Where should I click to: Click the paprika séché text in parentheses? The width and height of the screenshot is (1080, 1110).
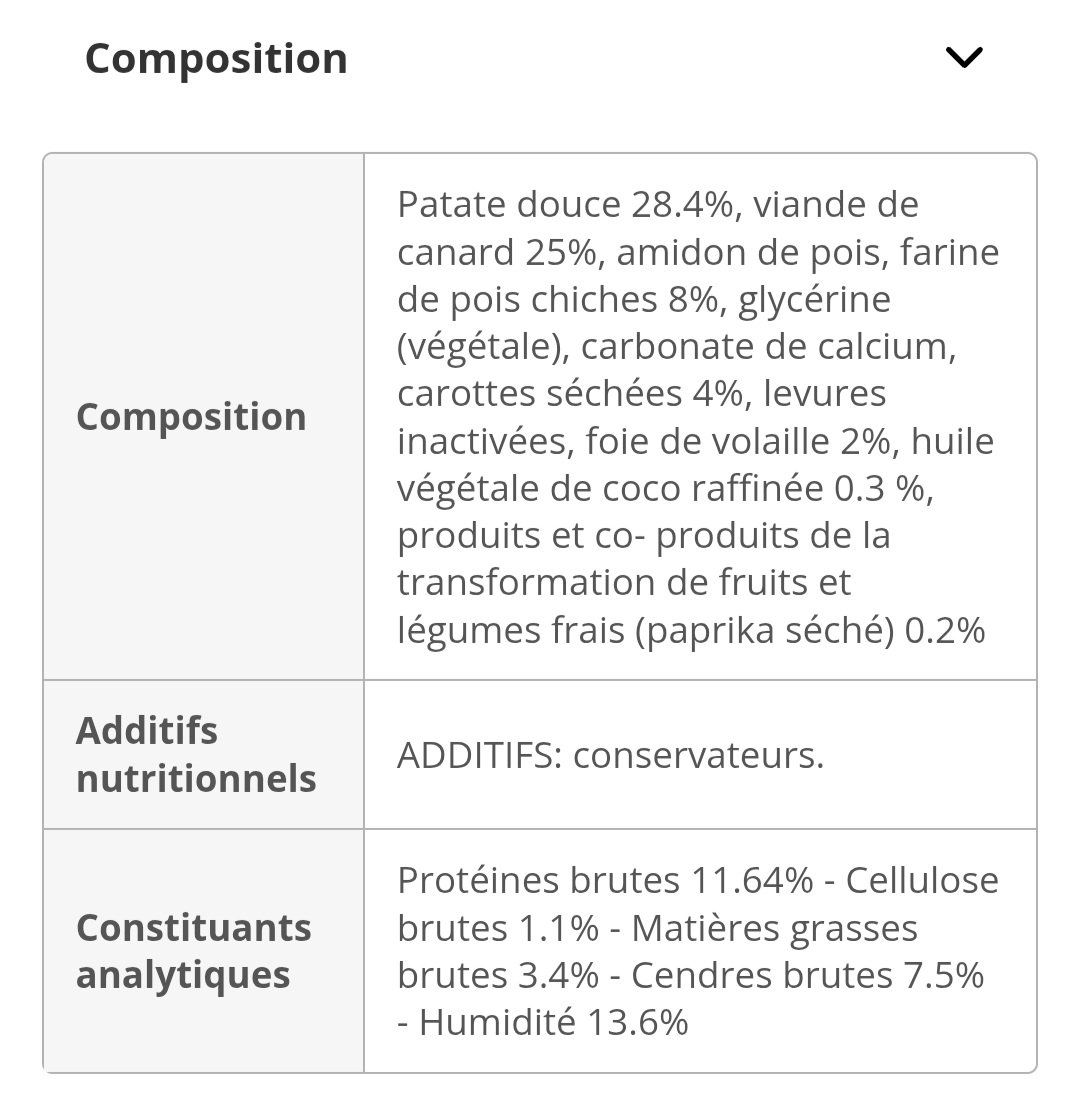coord(765,630)
